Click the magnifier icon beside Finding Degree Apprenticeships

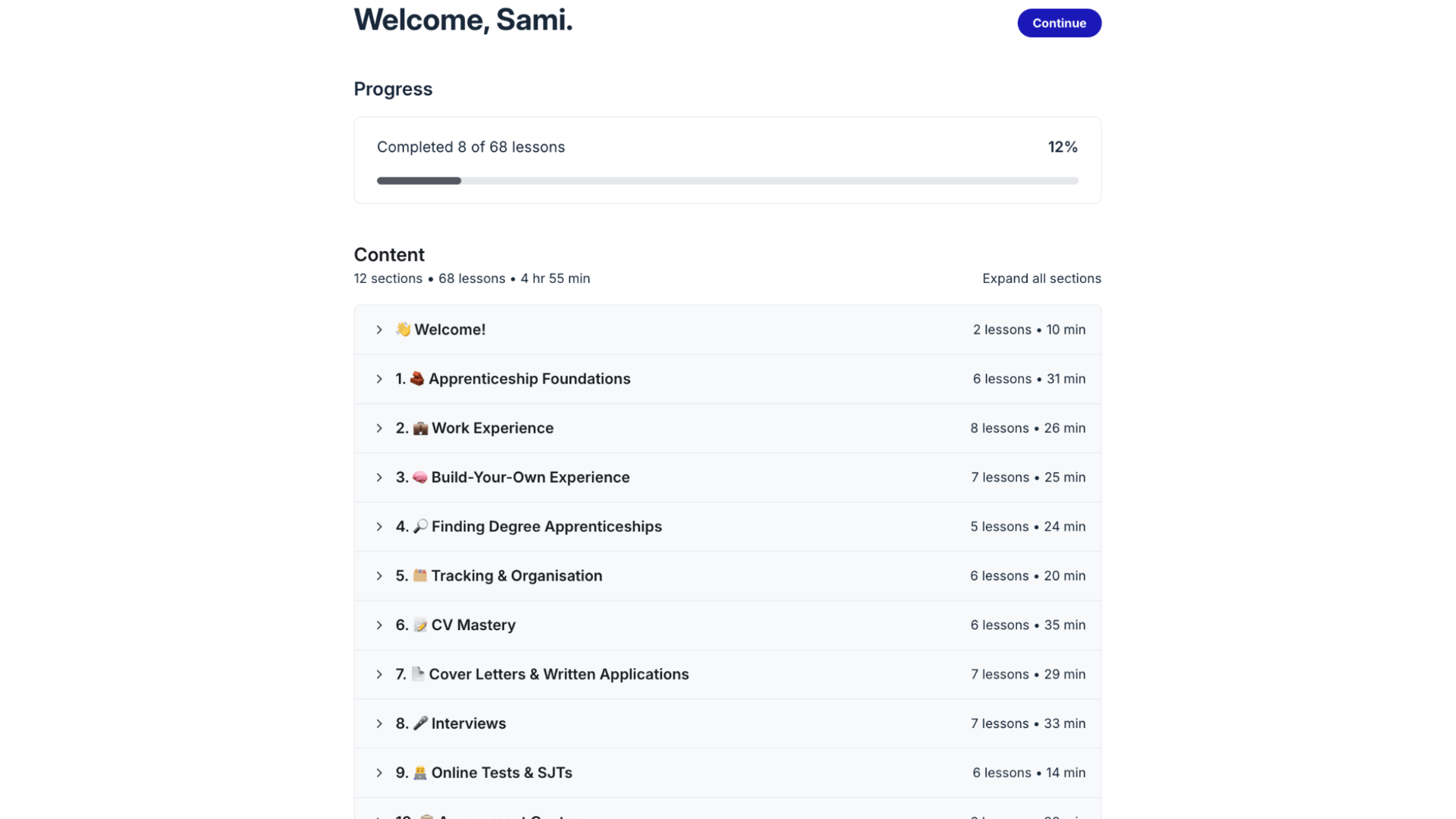[x=420, y=526]
